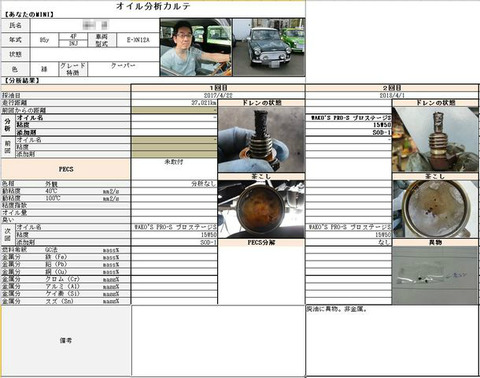
Task: Click the SOD-1 additive cell under 2回目
Action: (x=349, y=132)
